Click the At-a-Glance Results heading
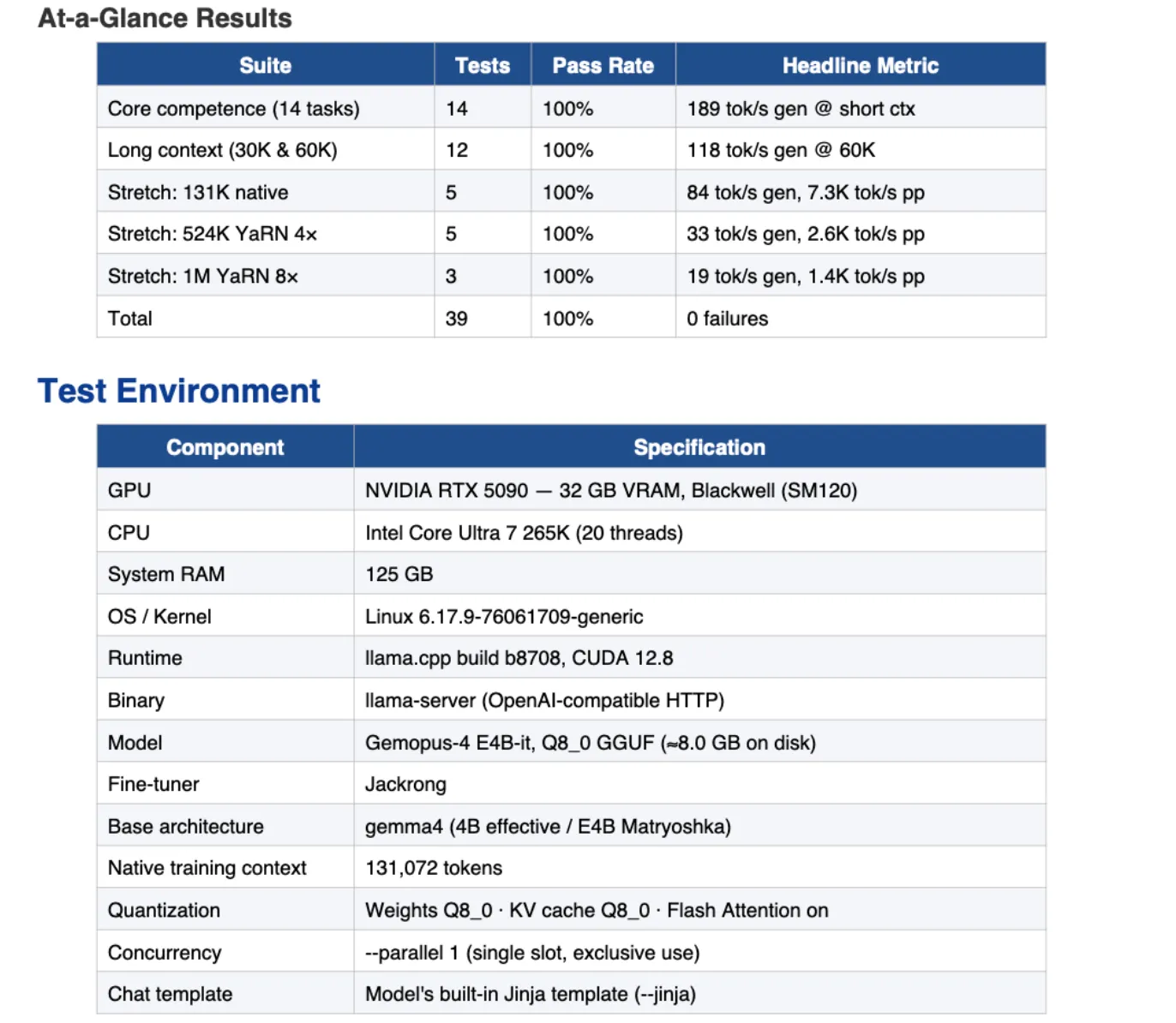Image resolution: width=1176 pixels, height=1023 pixels. [165, 18]
